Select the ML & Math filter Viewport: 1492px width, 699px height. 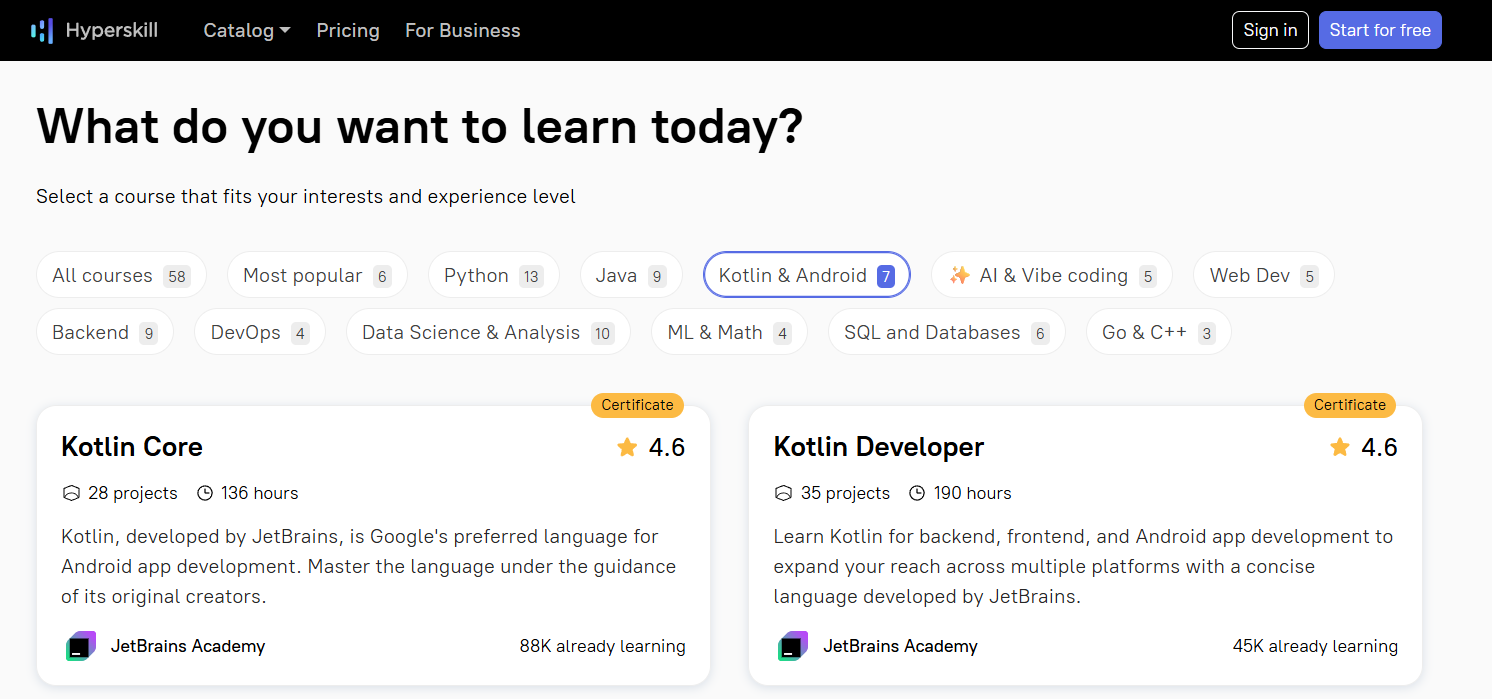729,332
